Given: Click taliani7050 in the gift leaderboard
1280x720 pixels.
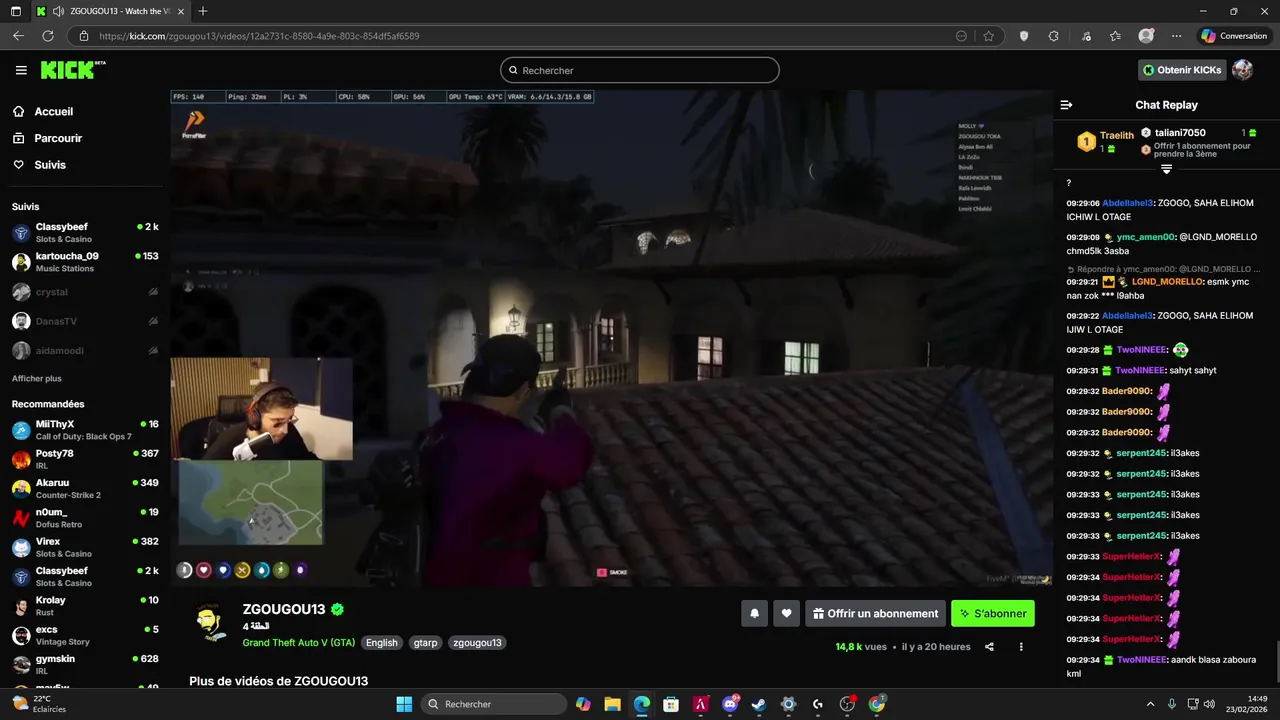Looking at the screenshot, I should [x=1180, y=132].
